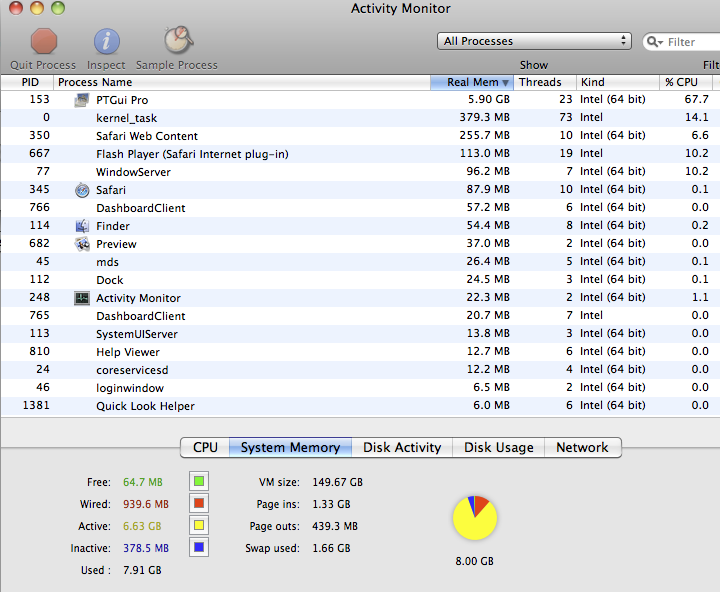720x592 pixels.
Task: Click the Sample Process icon
Action: [x=178, y=39]
